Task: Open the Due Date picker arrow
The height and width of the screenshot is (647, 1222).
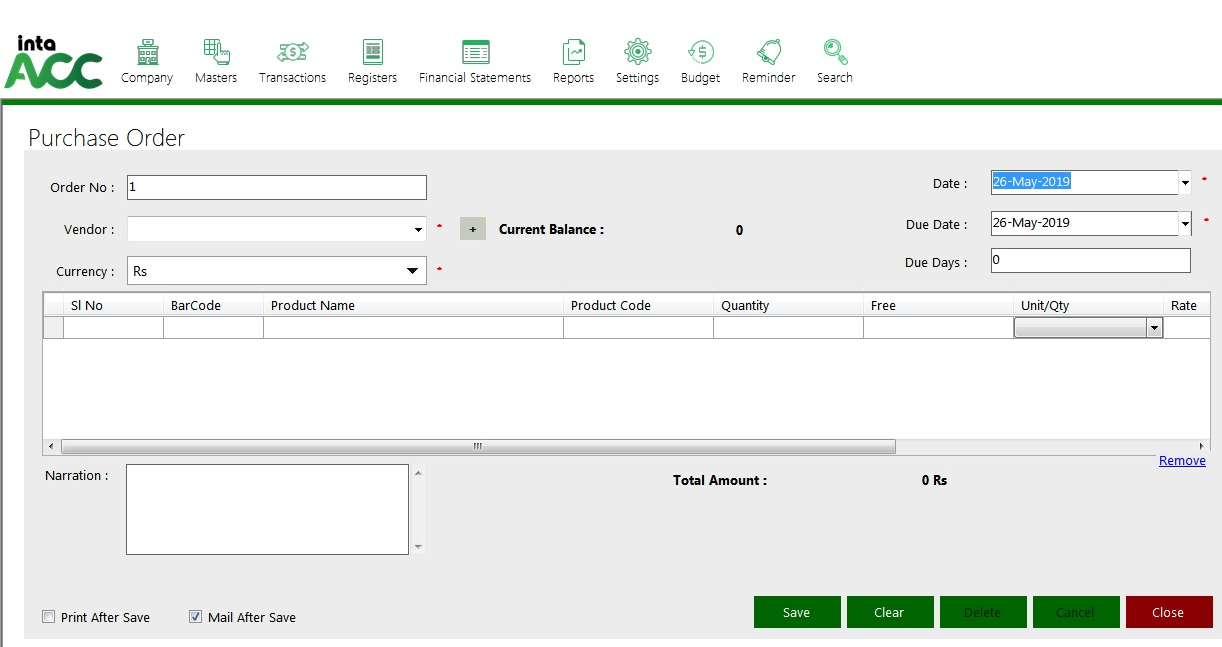Action: tap(1185, 224)
